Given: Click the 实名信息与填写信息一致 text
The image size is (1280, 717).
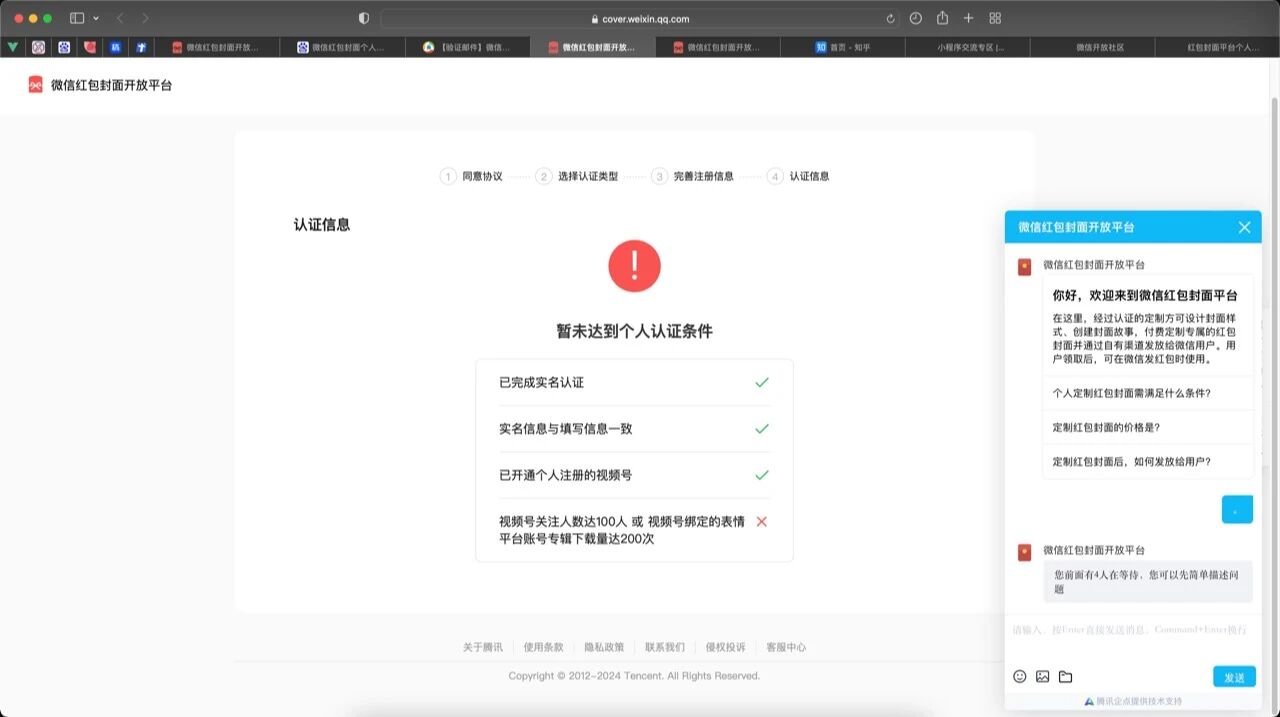Looking at the screenshot, I should coord(566,428).
